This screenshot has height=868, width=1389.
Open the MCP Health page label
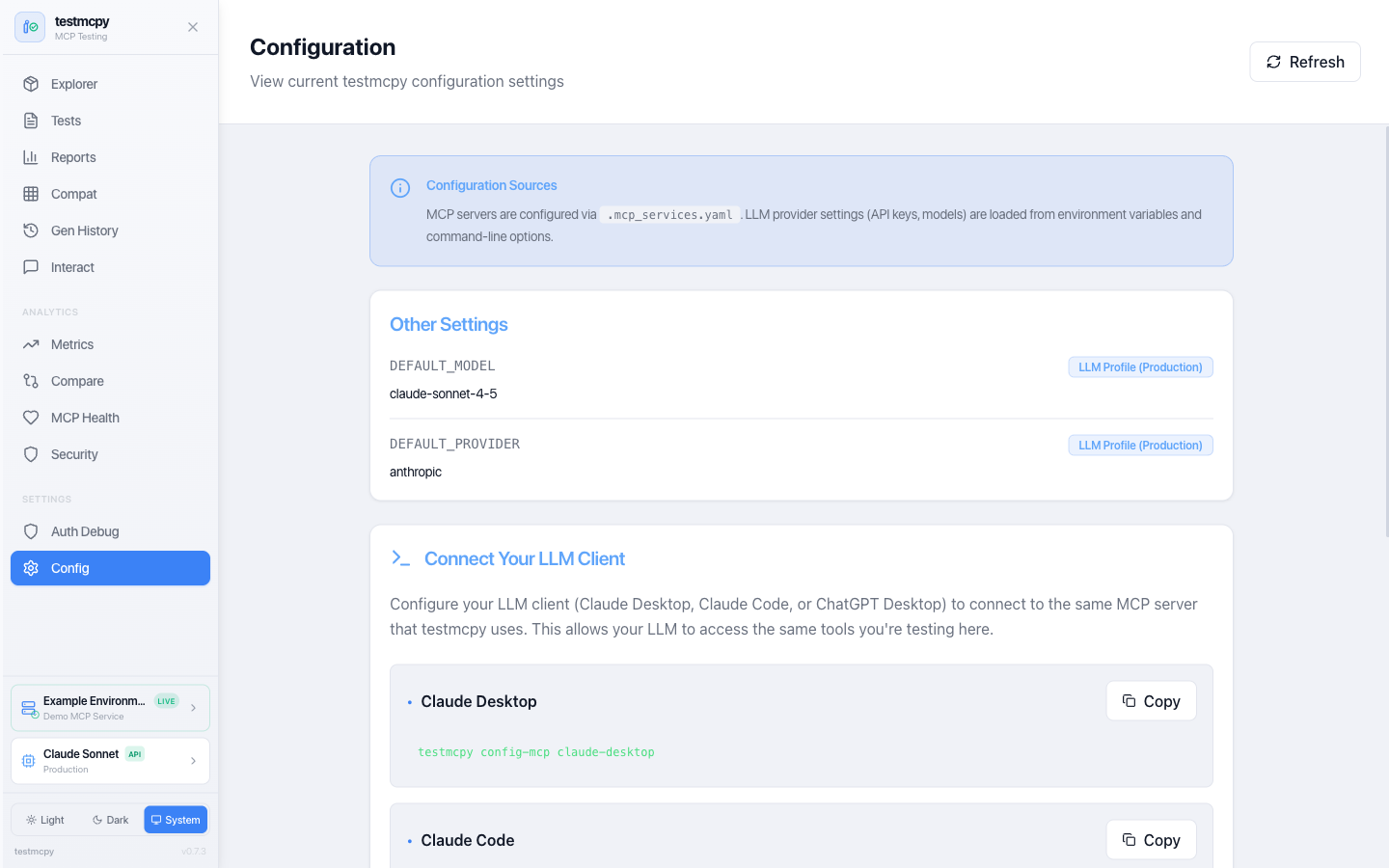pyautogui.click(x=85, y=418)
